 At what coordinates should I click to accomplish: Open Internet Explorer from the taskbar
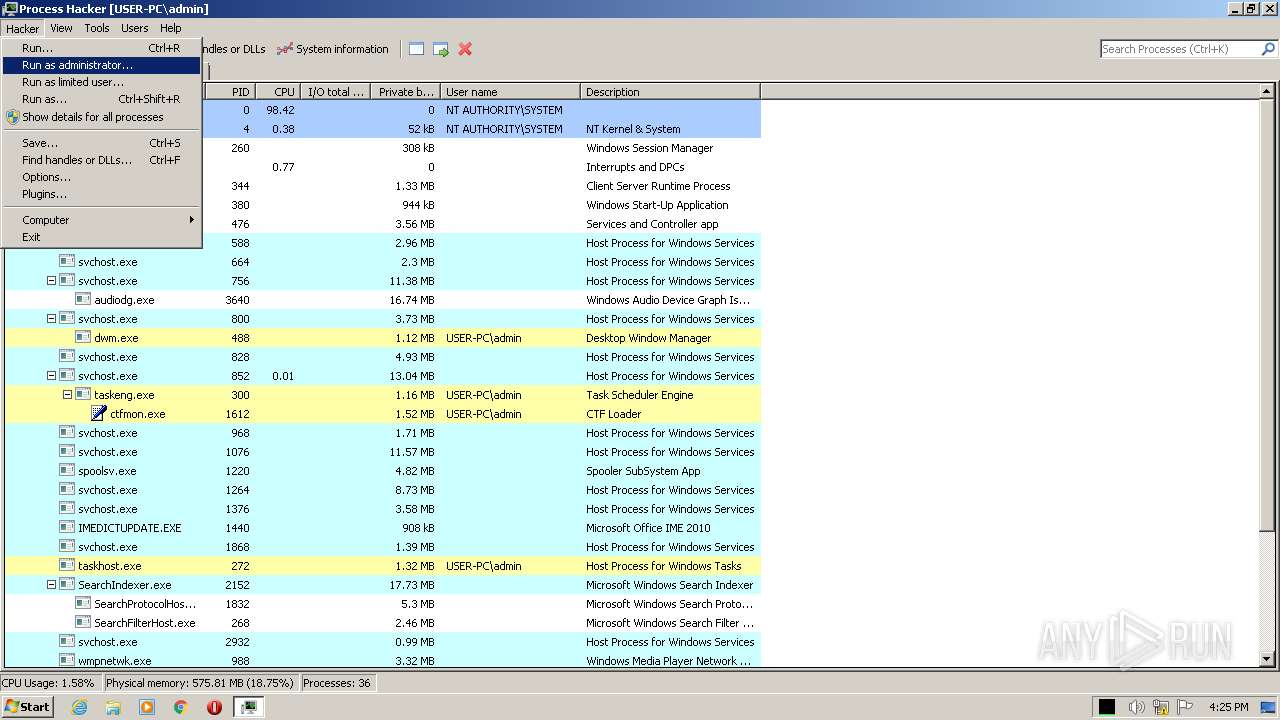coord(79,707)
